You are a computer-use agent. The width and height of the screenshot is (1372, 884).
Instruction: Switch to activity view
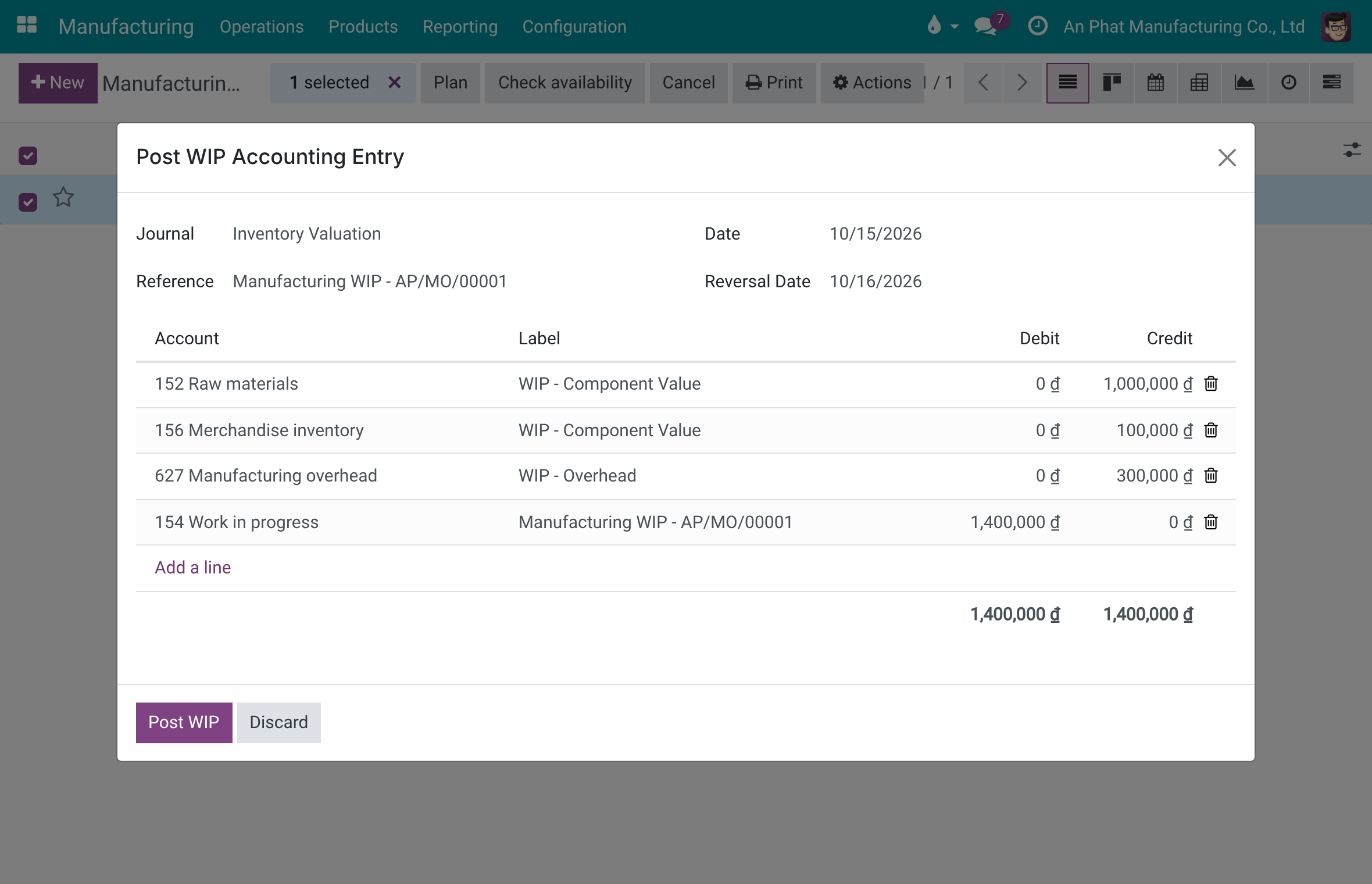pos(1288,83)
